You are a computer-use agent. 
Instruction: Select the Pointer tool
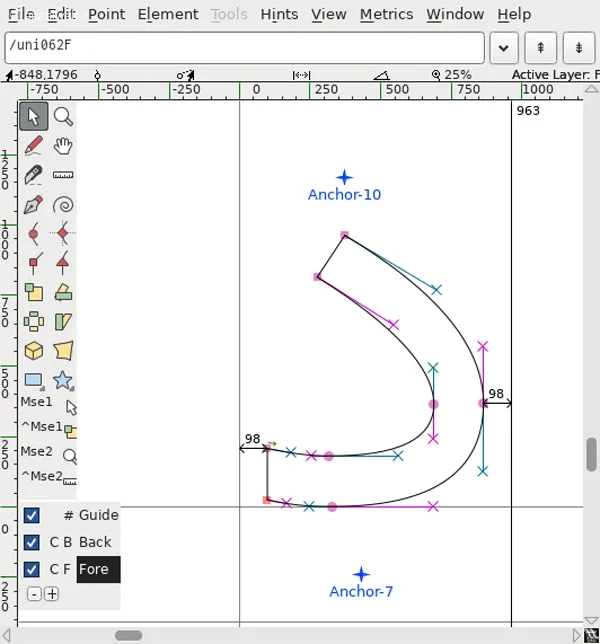tap(33, 116)
